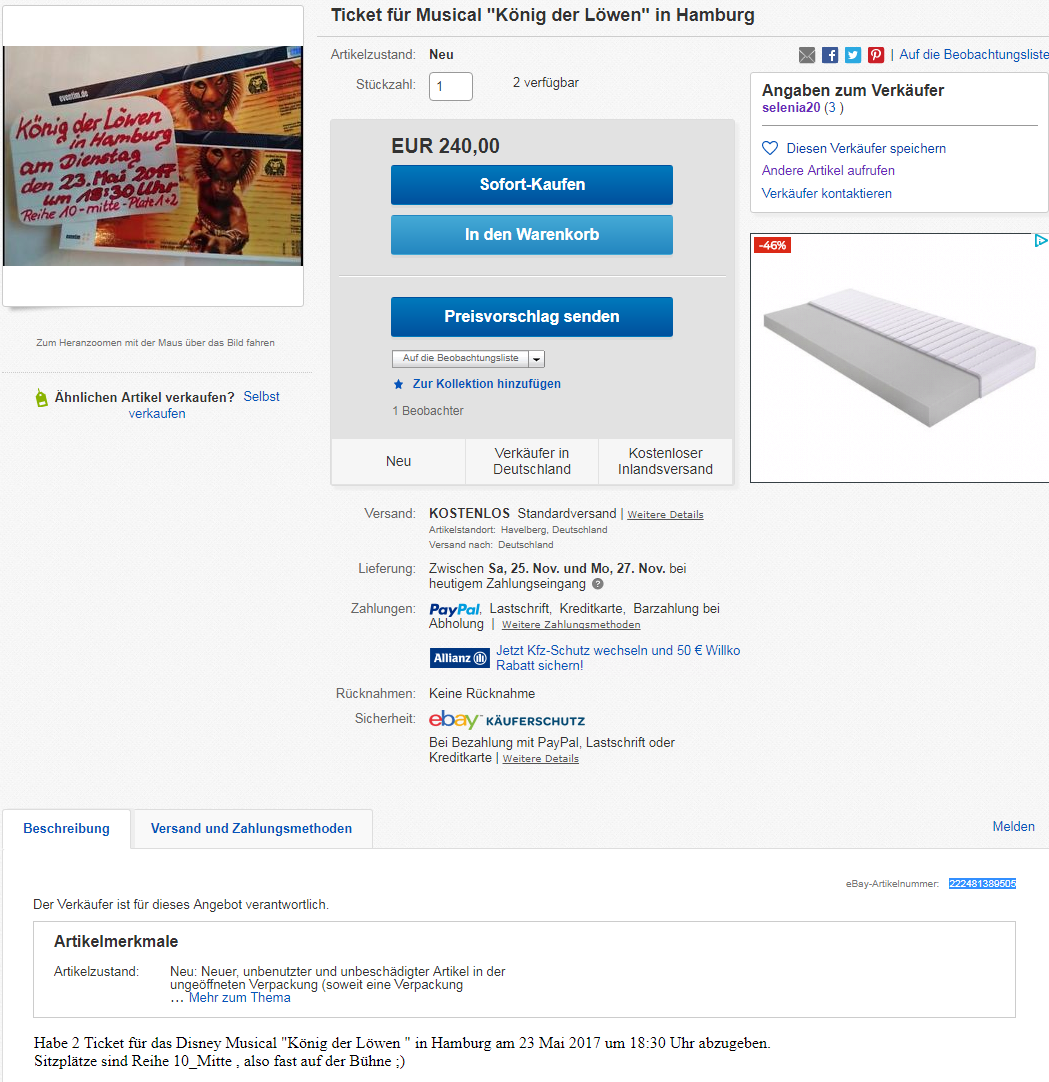Click the star icon for Kollektion
This screenshot has height=1082, width=1049.
(398, 384)
